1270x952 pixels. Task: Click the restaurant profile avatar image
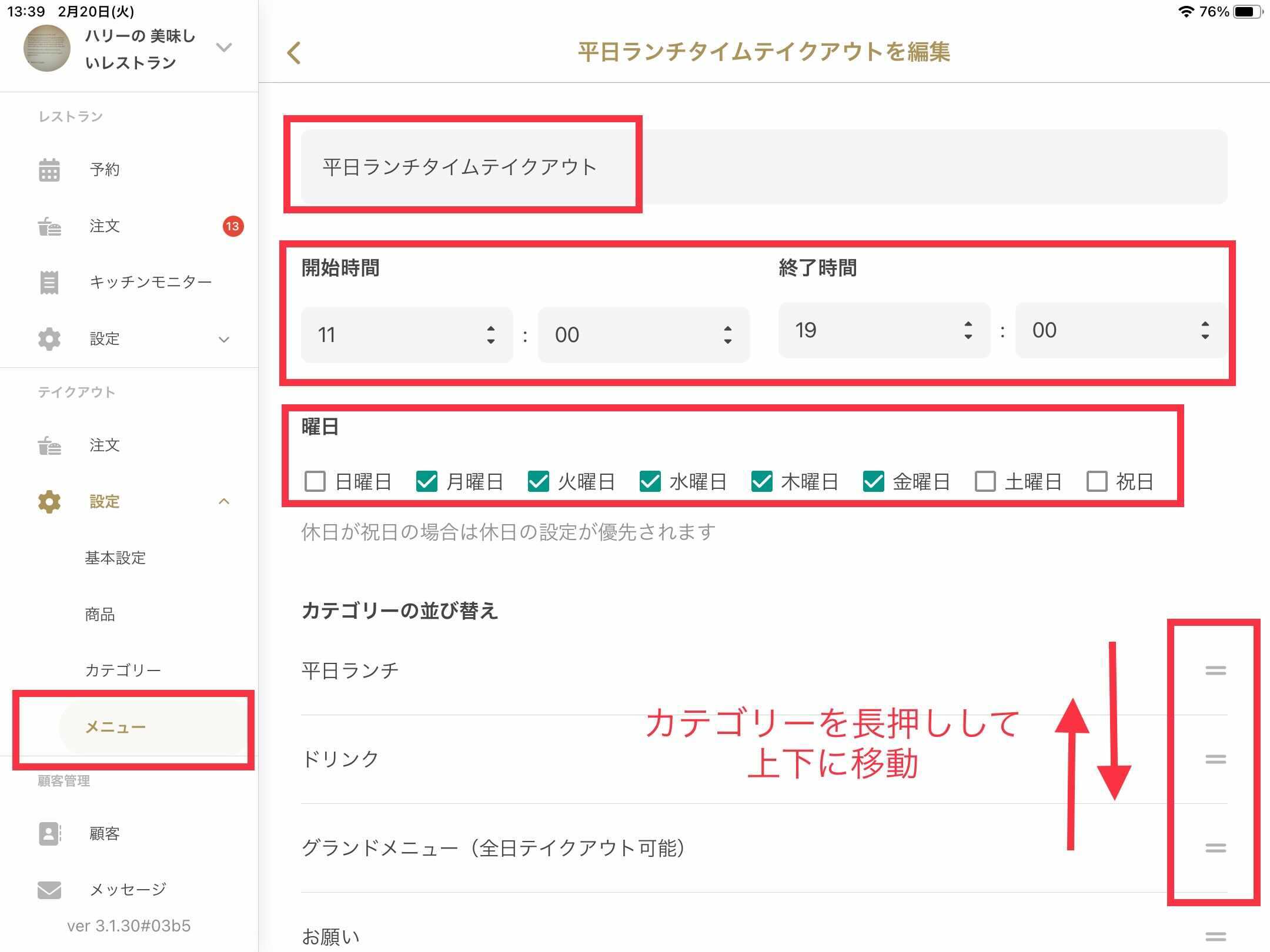[47, 48]
